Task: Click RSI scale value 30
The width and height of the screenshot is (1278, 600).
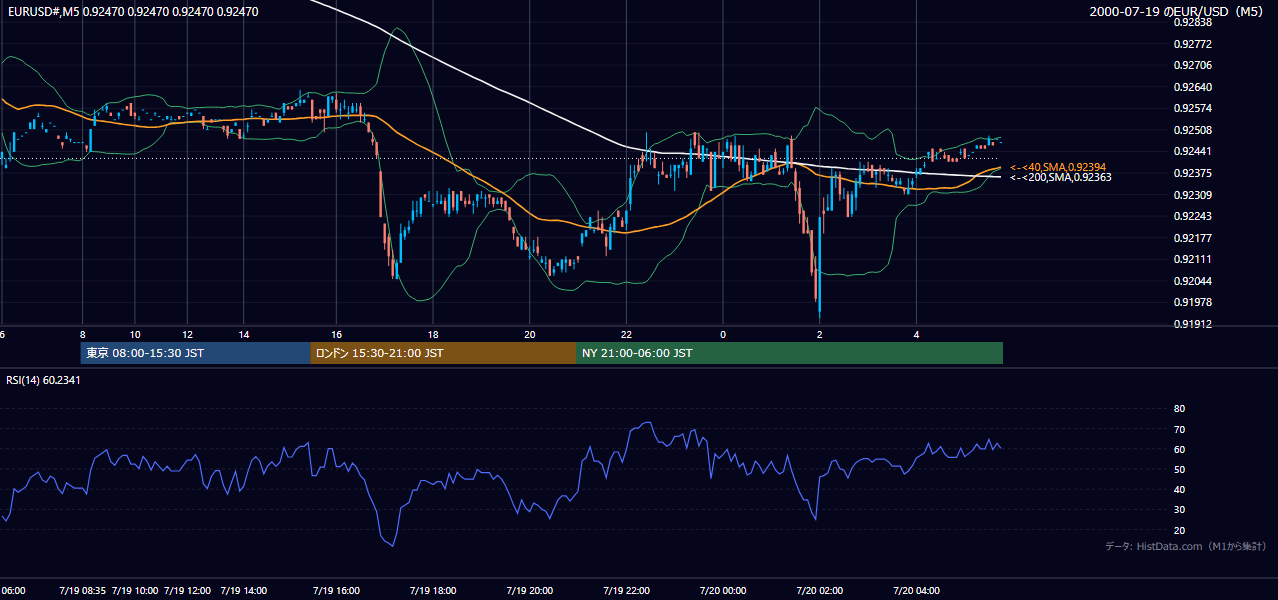Action: (x=1179, y=510)
